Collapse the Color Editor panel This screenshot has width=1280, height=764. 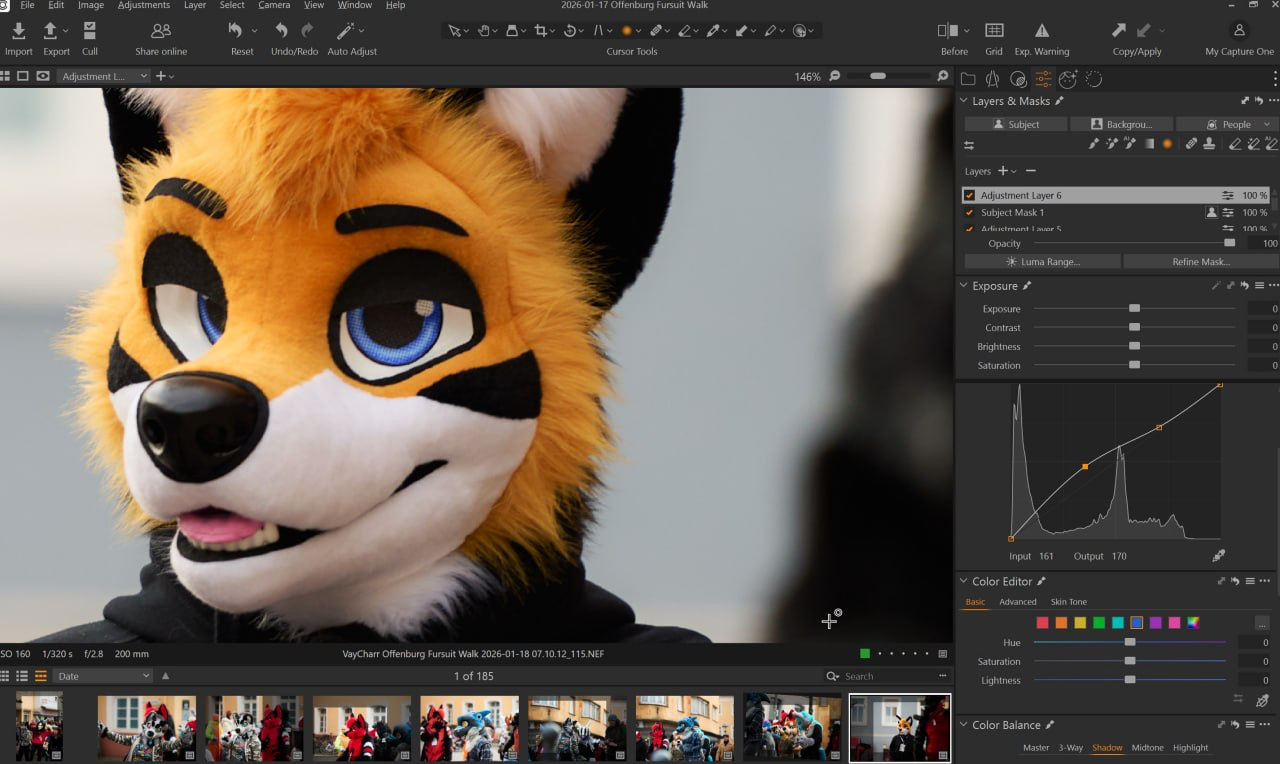964,581
